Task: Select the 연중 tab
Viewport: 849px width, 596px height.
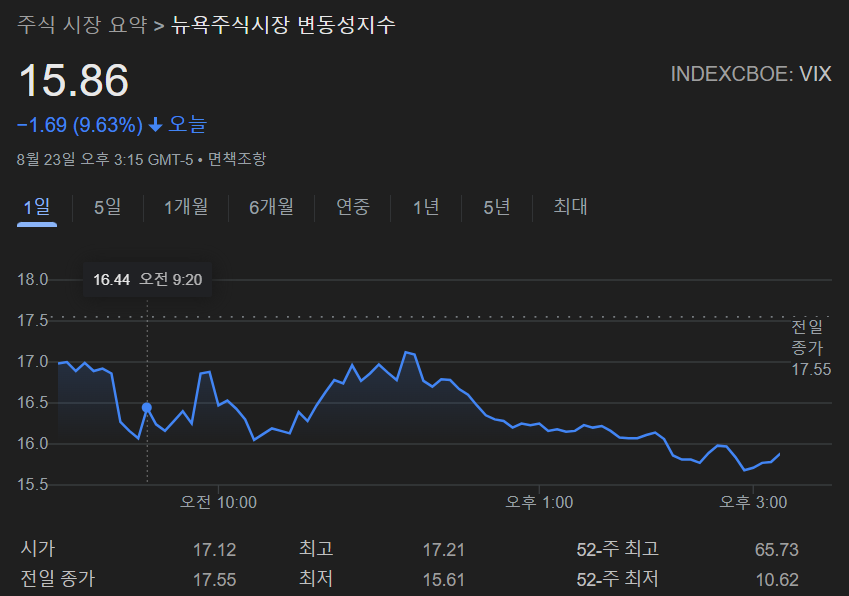Action: (x=353, y=207)
